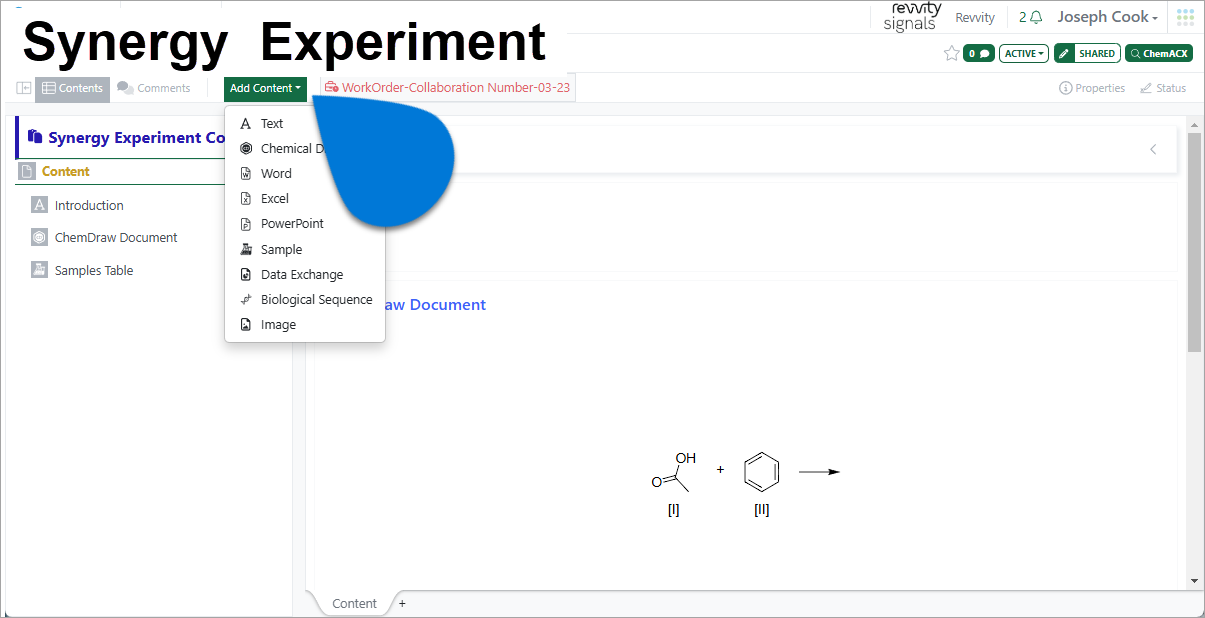Open the 0 comments badge
This screenshot has width=1205, height=618.
pyautogui.click(x=979, y=53)
